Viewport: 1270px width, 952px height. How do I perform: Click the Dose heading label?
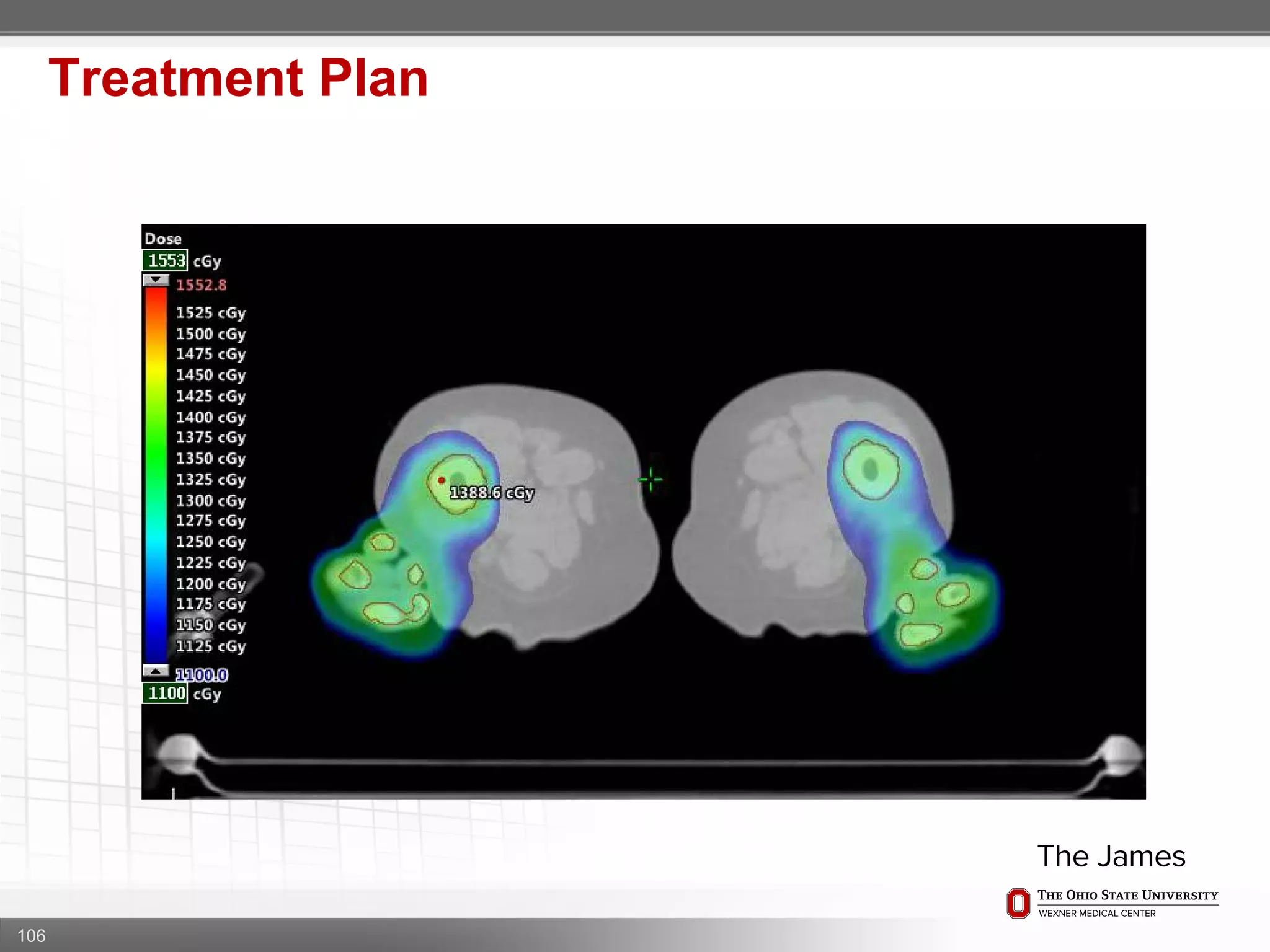[x=163, y=239]
